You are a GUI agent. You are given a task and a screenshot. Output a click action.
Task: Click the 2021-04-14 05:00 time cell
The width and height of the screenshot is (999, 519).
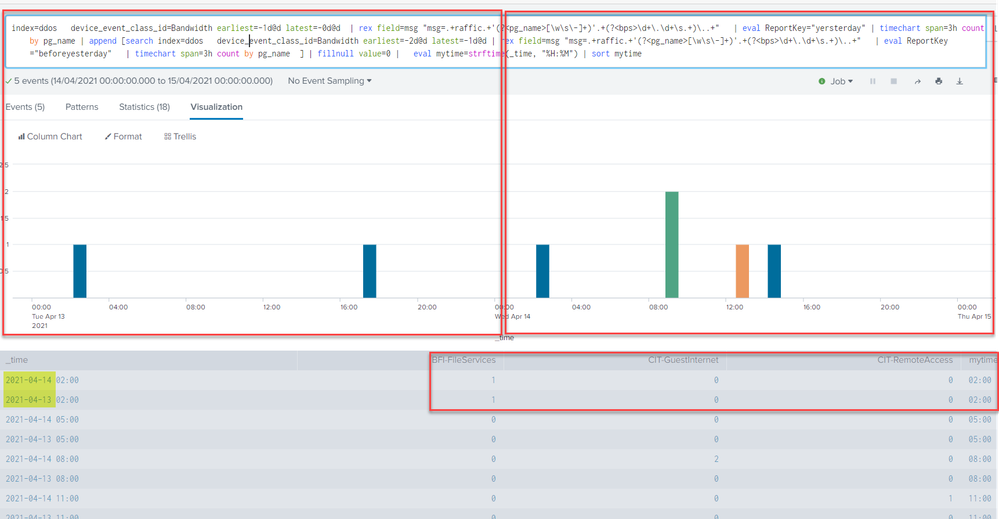(42, 420)
